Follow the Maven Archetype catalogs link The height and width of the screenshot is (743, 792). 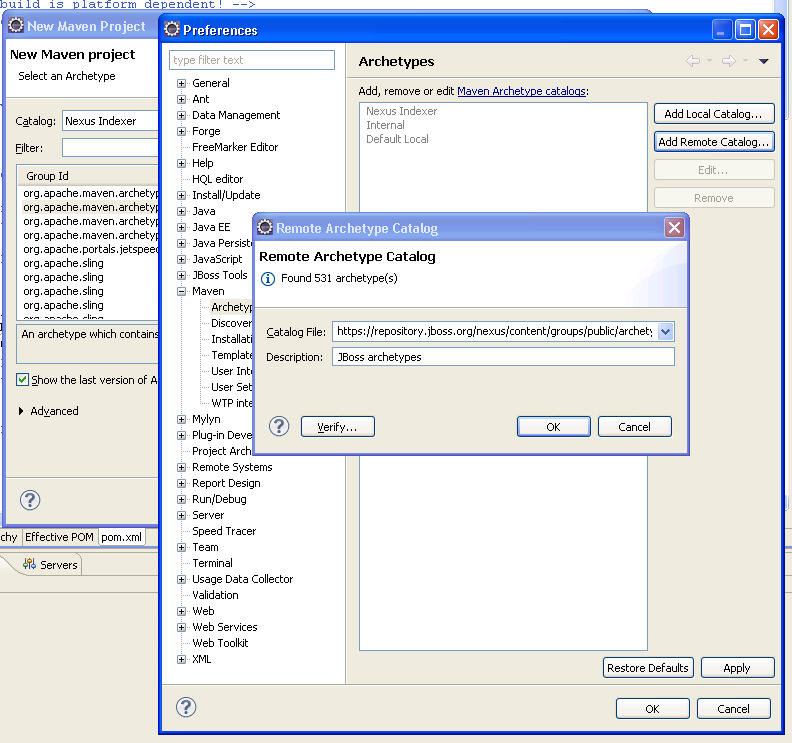[x=521, y=91]
